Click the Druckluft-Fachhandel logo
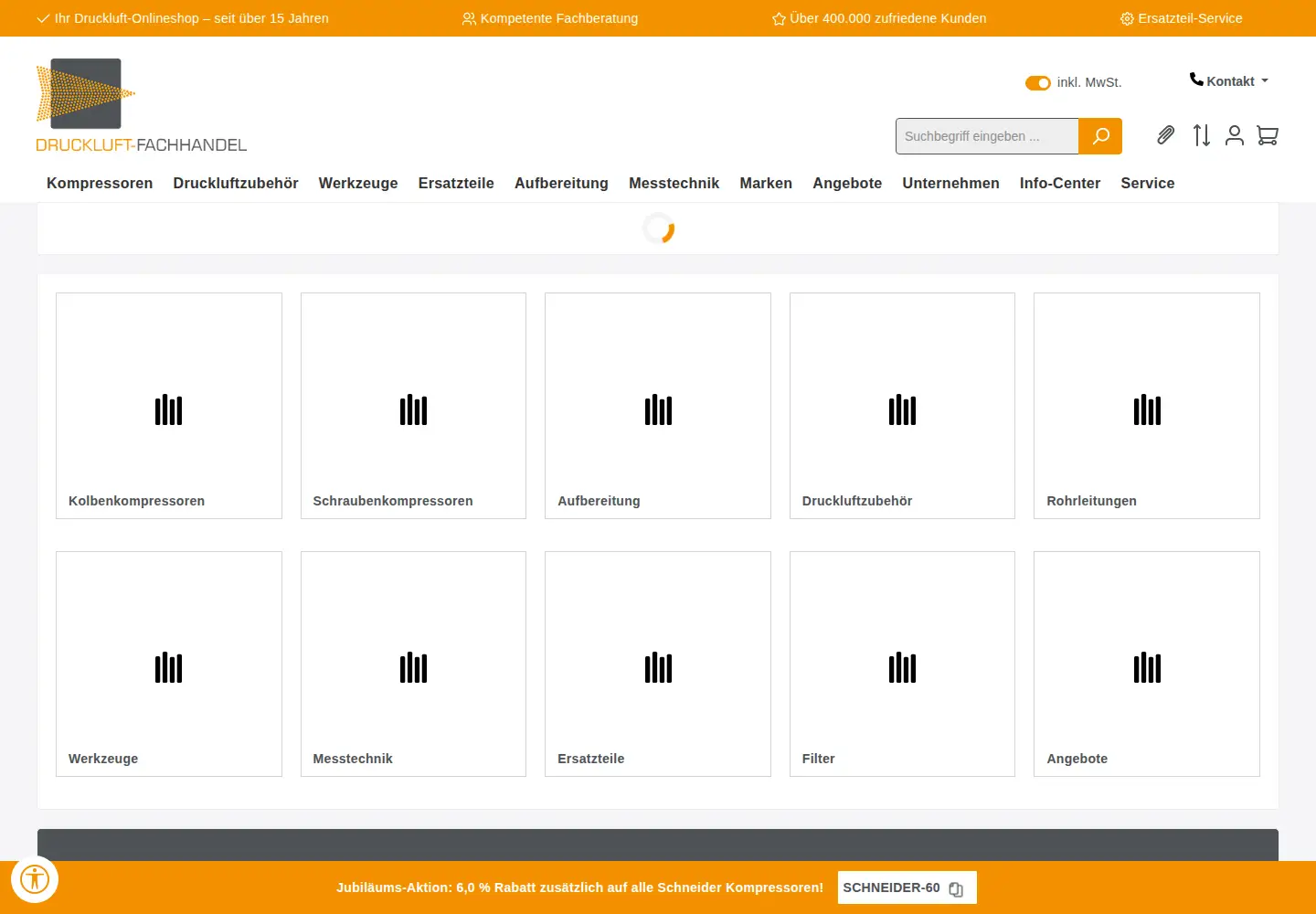The width and height of the screenshot is (1316, 914). 142,105
